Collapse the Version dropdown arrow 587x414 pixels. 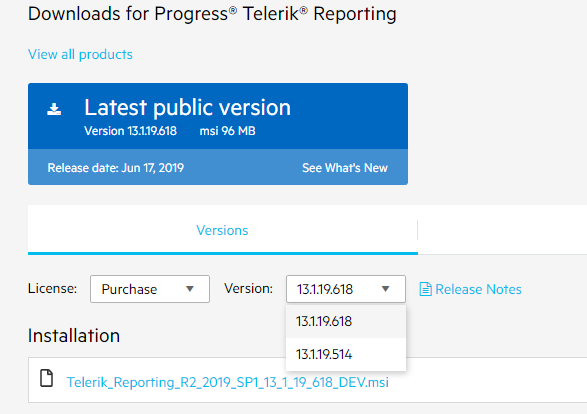tap(386, 289)
